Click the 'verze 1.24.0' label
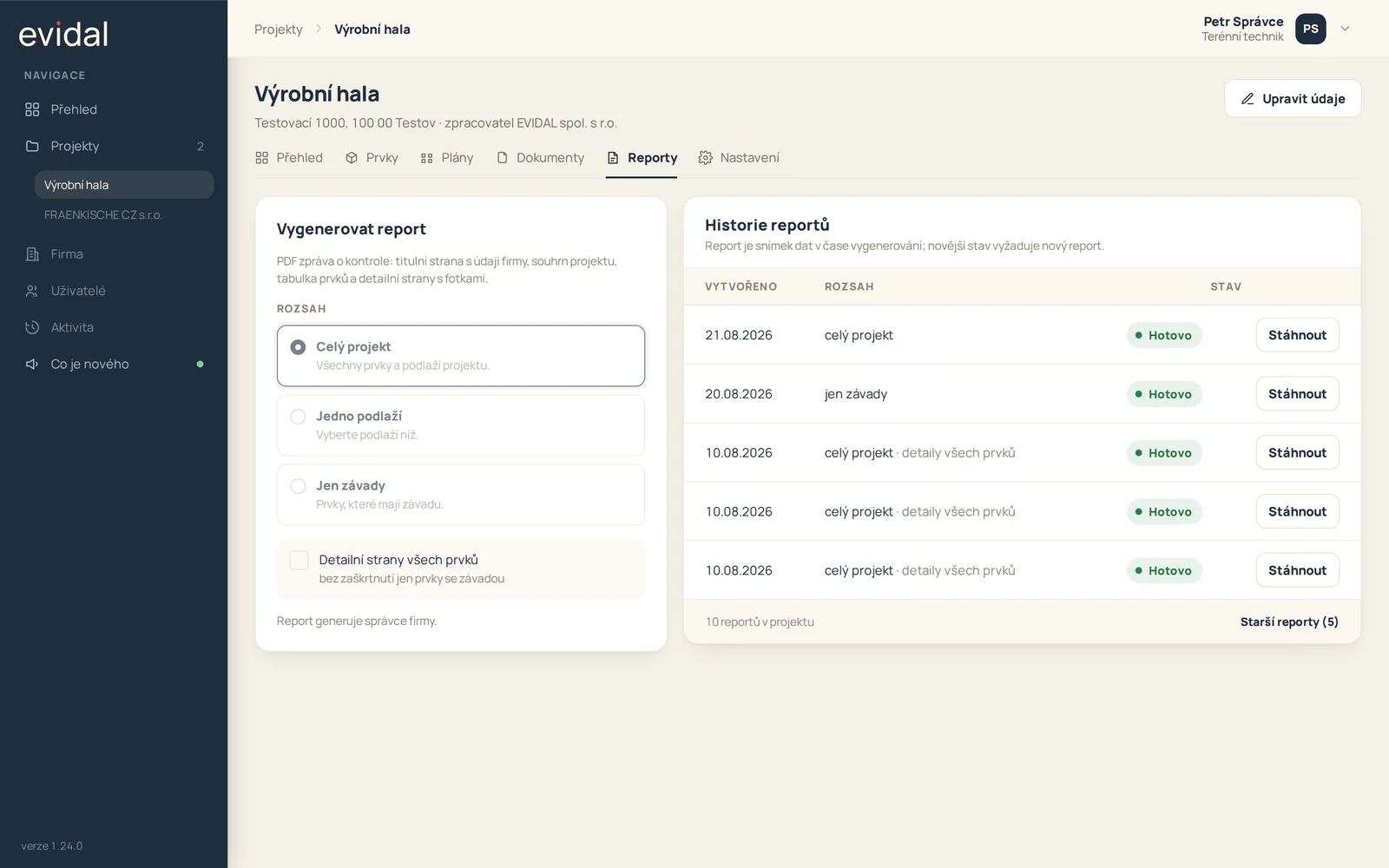Viewport: 1389px width, 868px height. 52,846
